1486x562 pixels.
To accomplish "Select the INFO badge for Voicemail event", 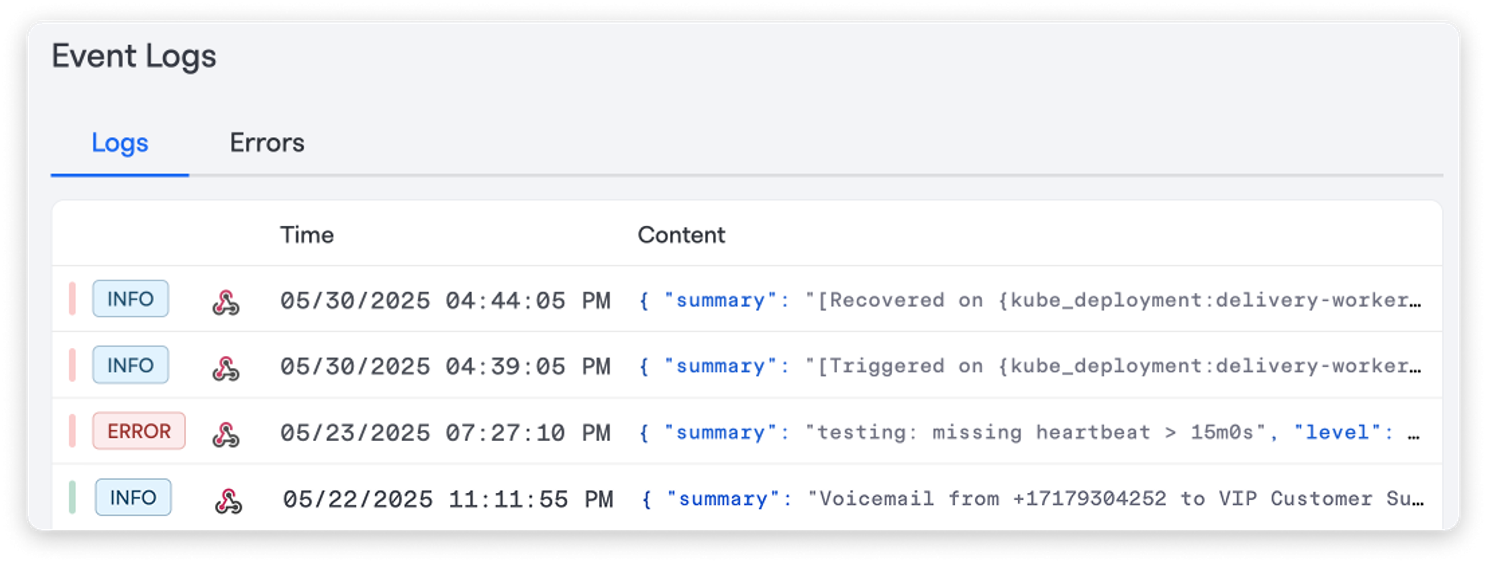I will (x=133, y=497).
